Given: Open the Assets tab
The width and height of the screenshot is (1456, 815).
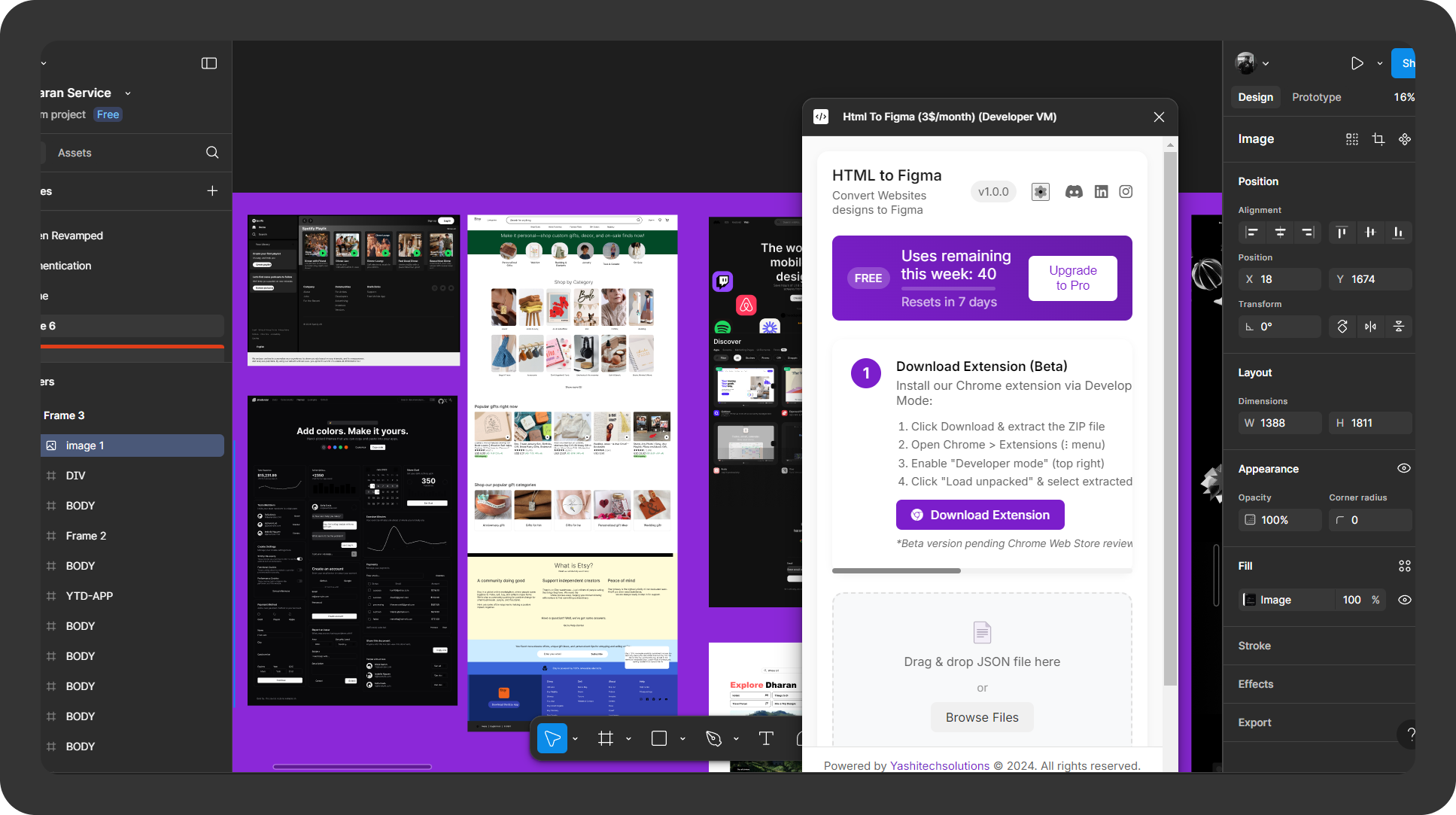Looking at the screenshot, I should [x=74, y=153].
